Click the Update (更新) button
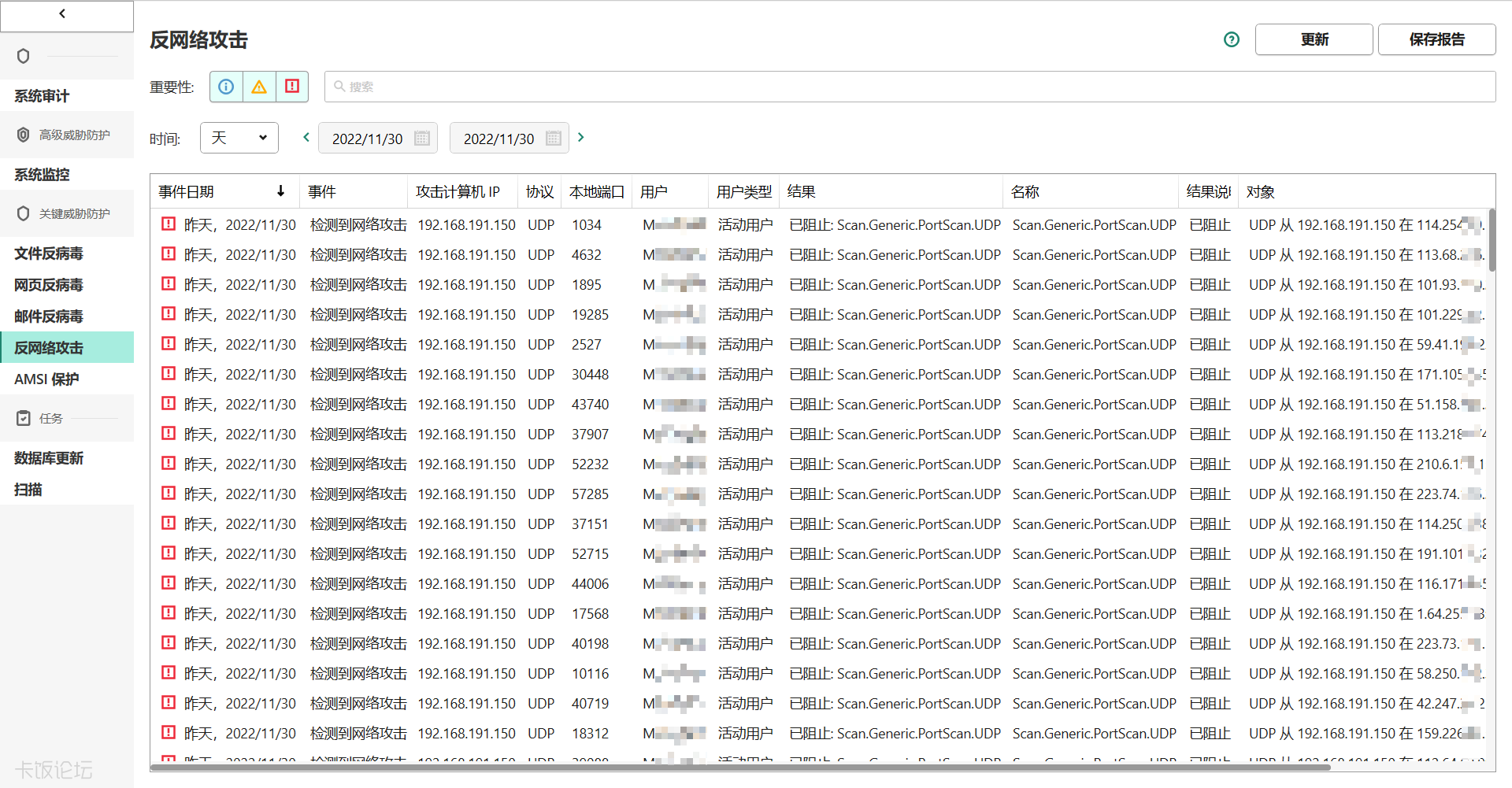 [x=1314, y=39]
